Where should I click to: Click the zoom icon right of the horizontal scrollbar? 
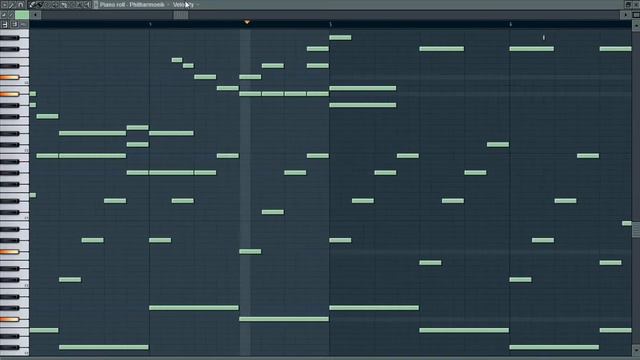[636, 15]
